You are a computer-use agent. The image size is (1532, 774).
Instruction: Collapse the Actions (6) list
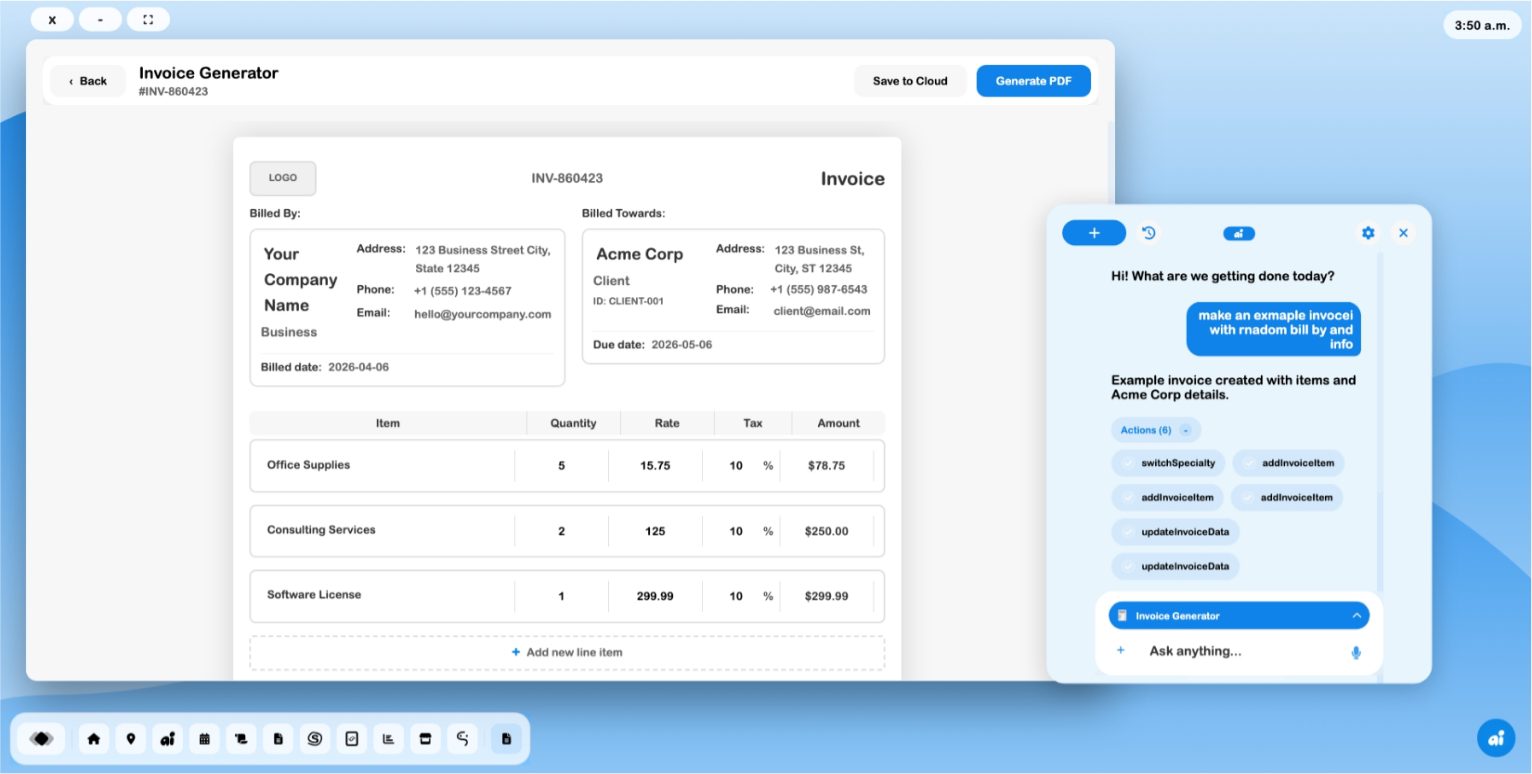click(1185, 430)
